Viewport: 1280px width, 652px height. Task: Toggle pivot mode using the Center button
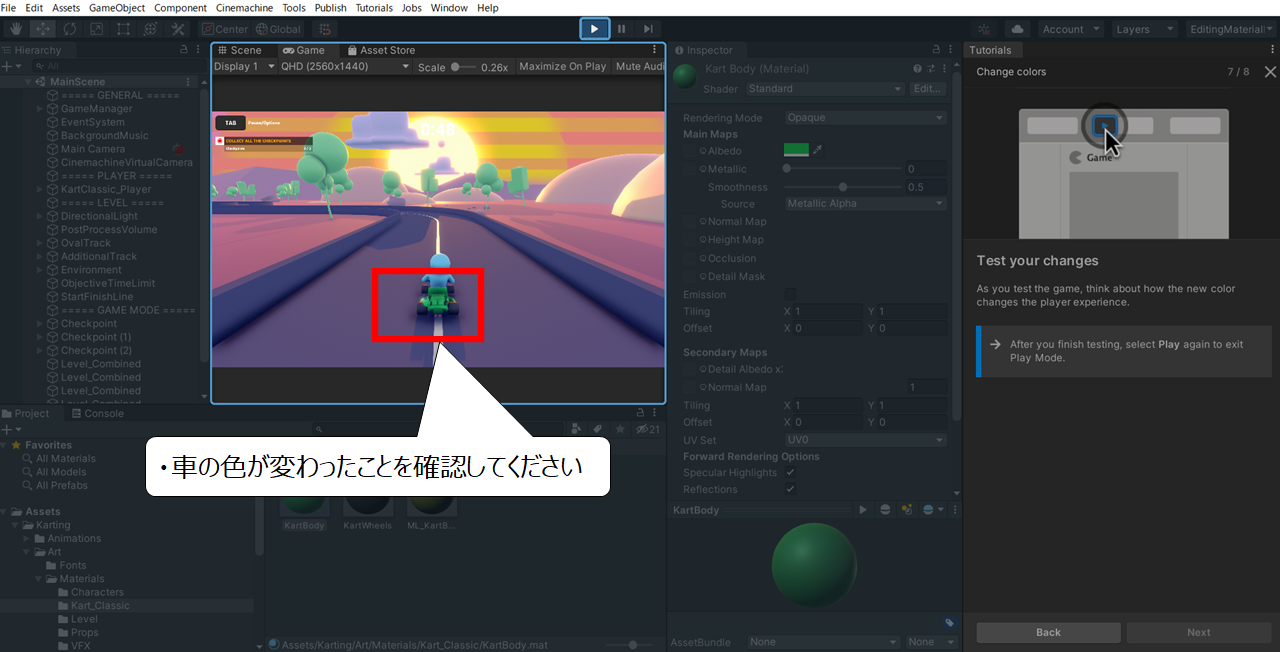click(224, 29)
